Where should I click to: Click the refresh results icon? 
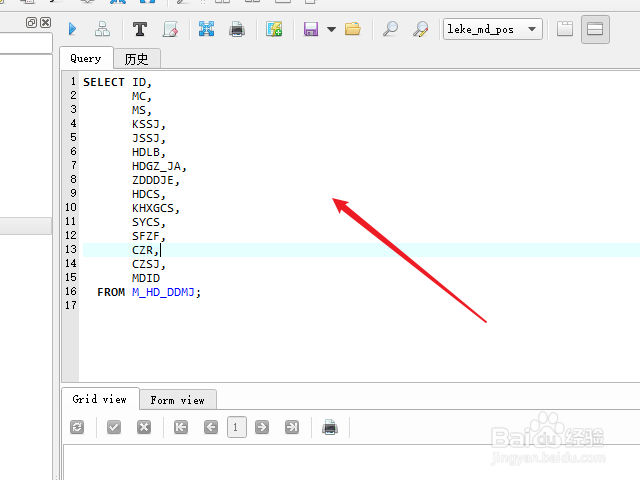[77, 427]
